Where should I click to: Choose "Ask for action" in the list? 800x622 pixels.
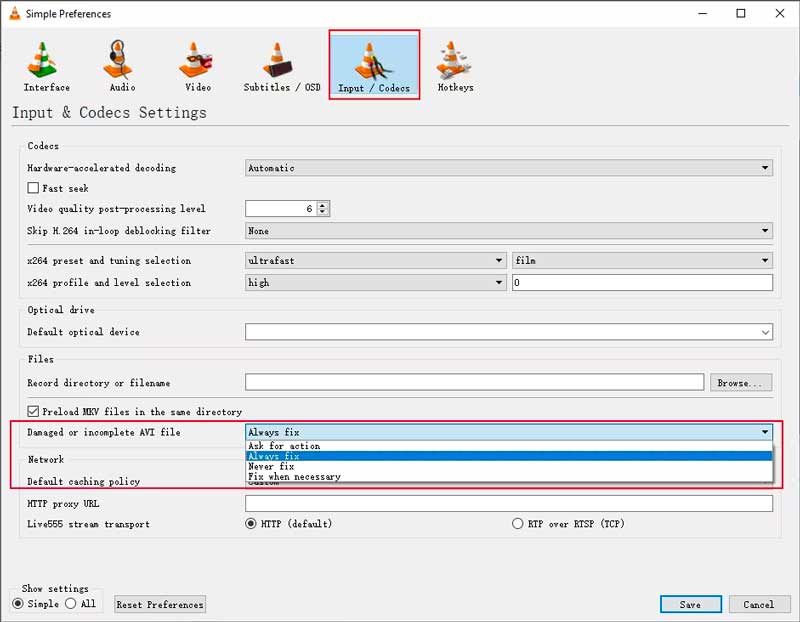tap(284, 446)
